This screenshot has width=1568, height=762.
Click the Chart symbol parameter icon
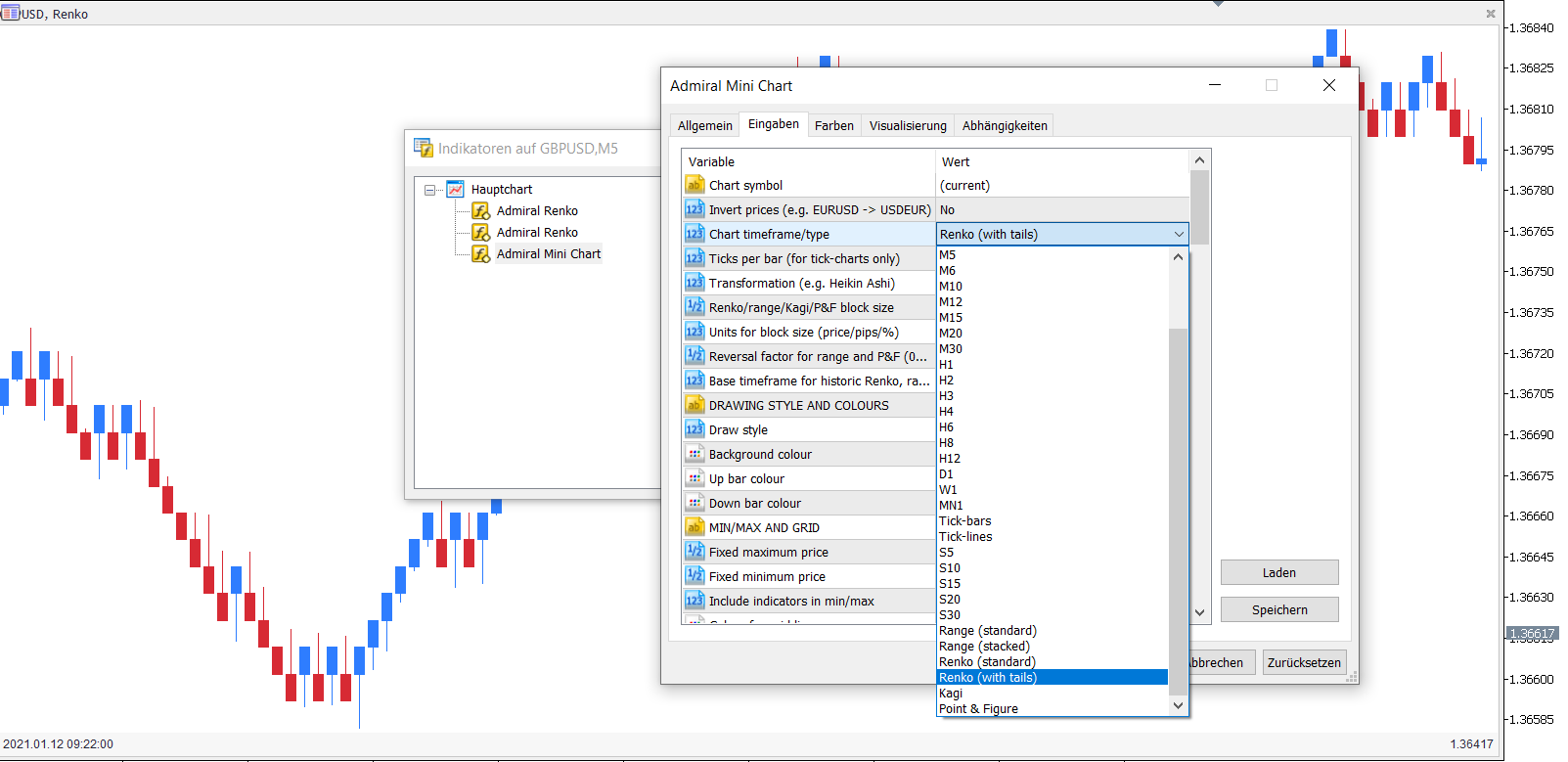[x=694, y=185]
